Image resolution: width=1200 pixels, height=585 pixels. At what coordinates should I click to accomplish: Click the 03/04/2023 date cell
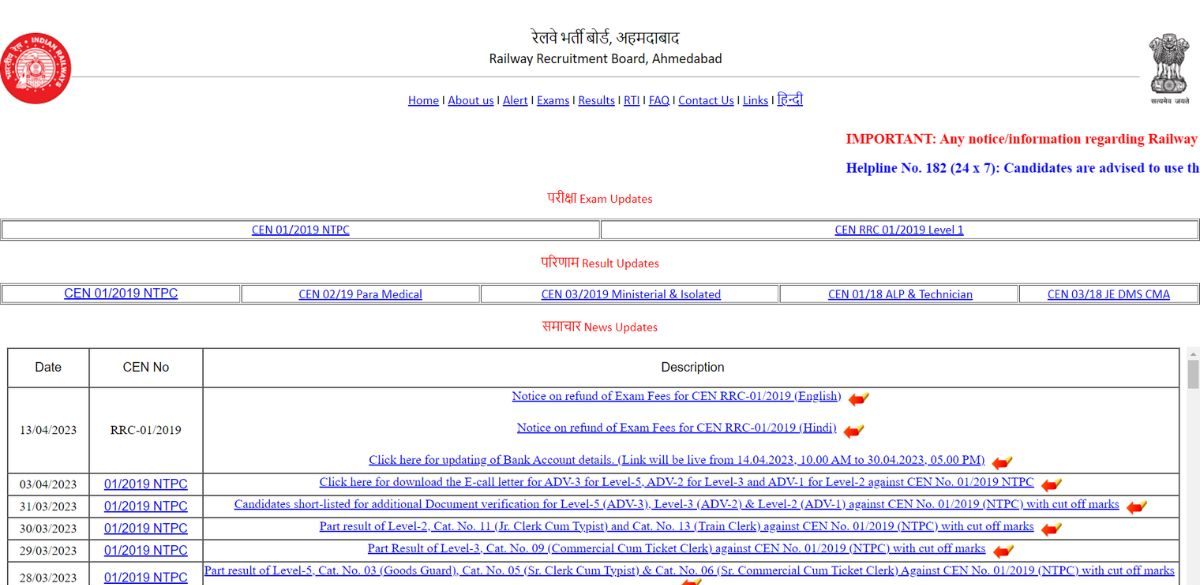48,484
